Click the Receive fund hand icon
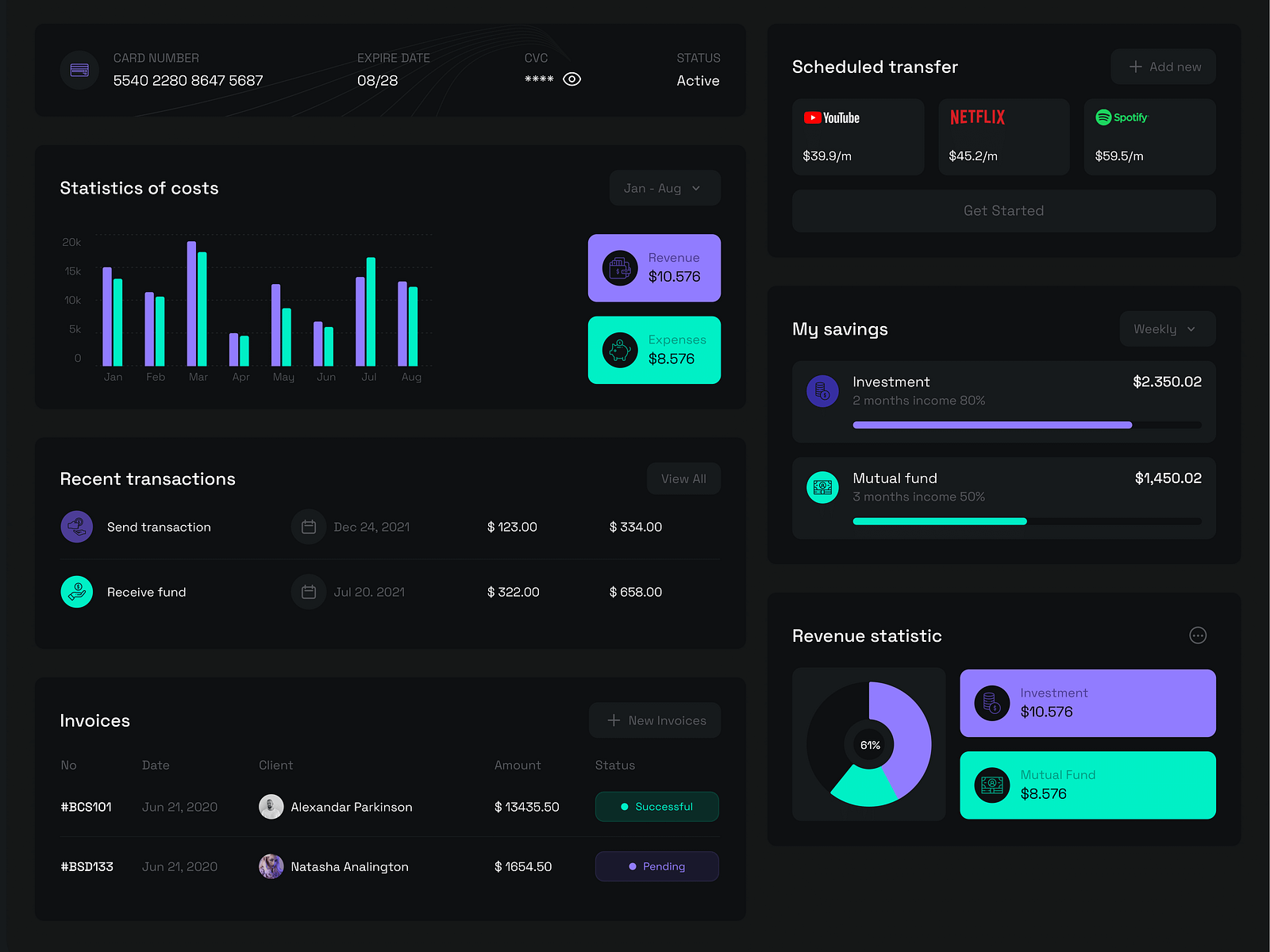The image size is (1270, 952). click(x=77, y=591)
